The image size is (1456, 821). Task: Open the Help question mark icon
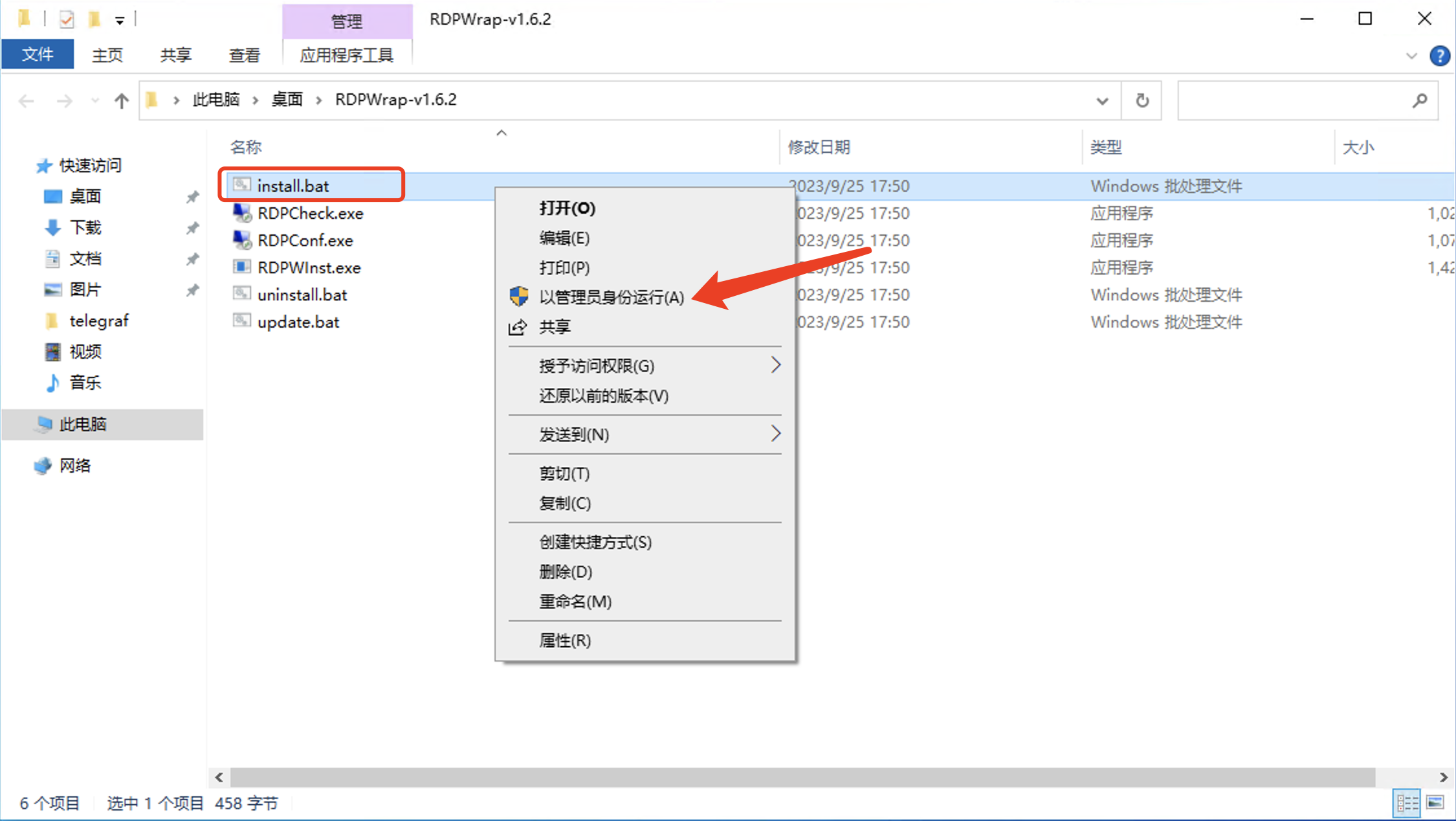click(x=1440, y=56)
